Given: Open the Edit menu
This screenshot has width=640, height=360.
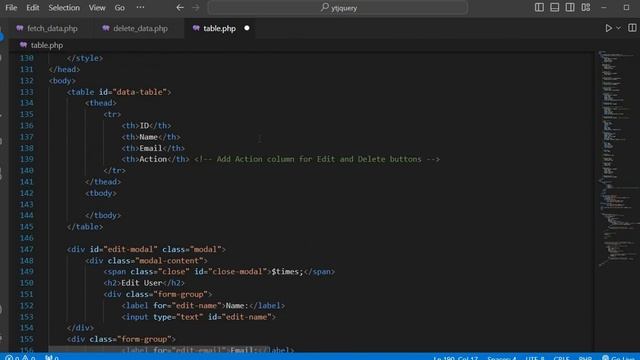Looking at the screenshot, I should tap(33, 8).
